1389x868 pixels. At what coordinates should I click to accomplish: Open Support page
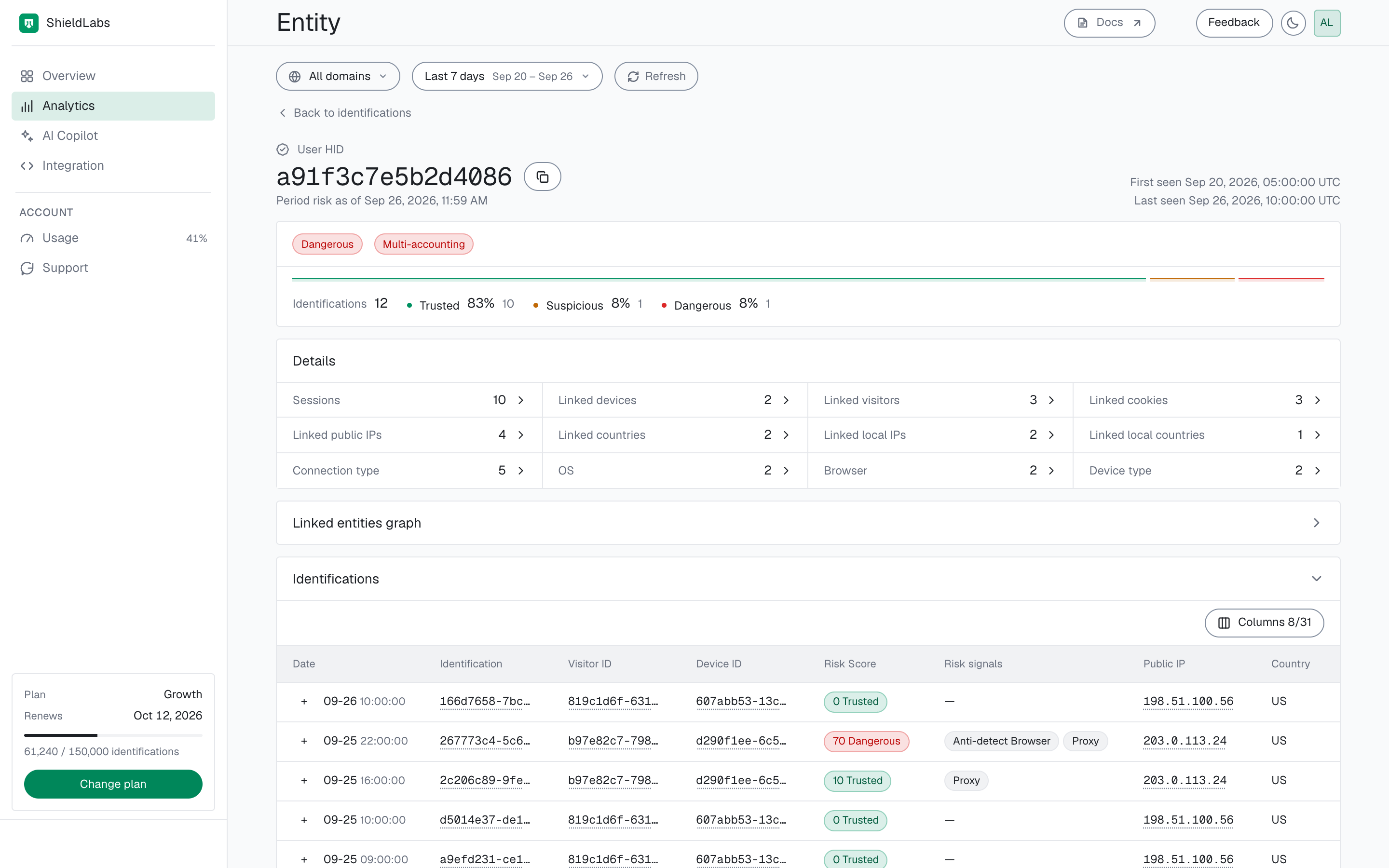pos(113,268)
